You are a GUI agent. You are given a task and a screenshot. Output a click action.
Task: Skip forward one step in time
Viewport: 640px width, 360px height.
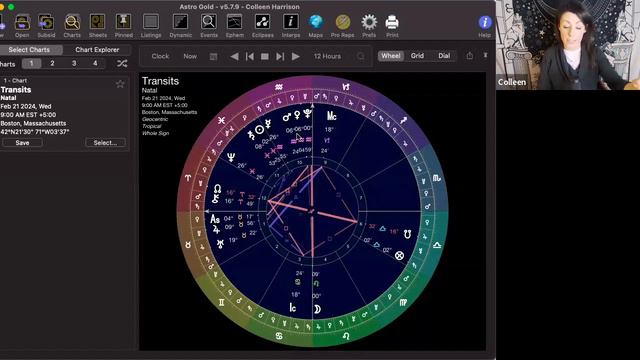(x=280, y=56)
